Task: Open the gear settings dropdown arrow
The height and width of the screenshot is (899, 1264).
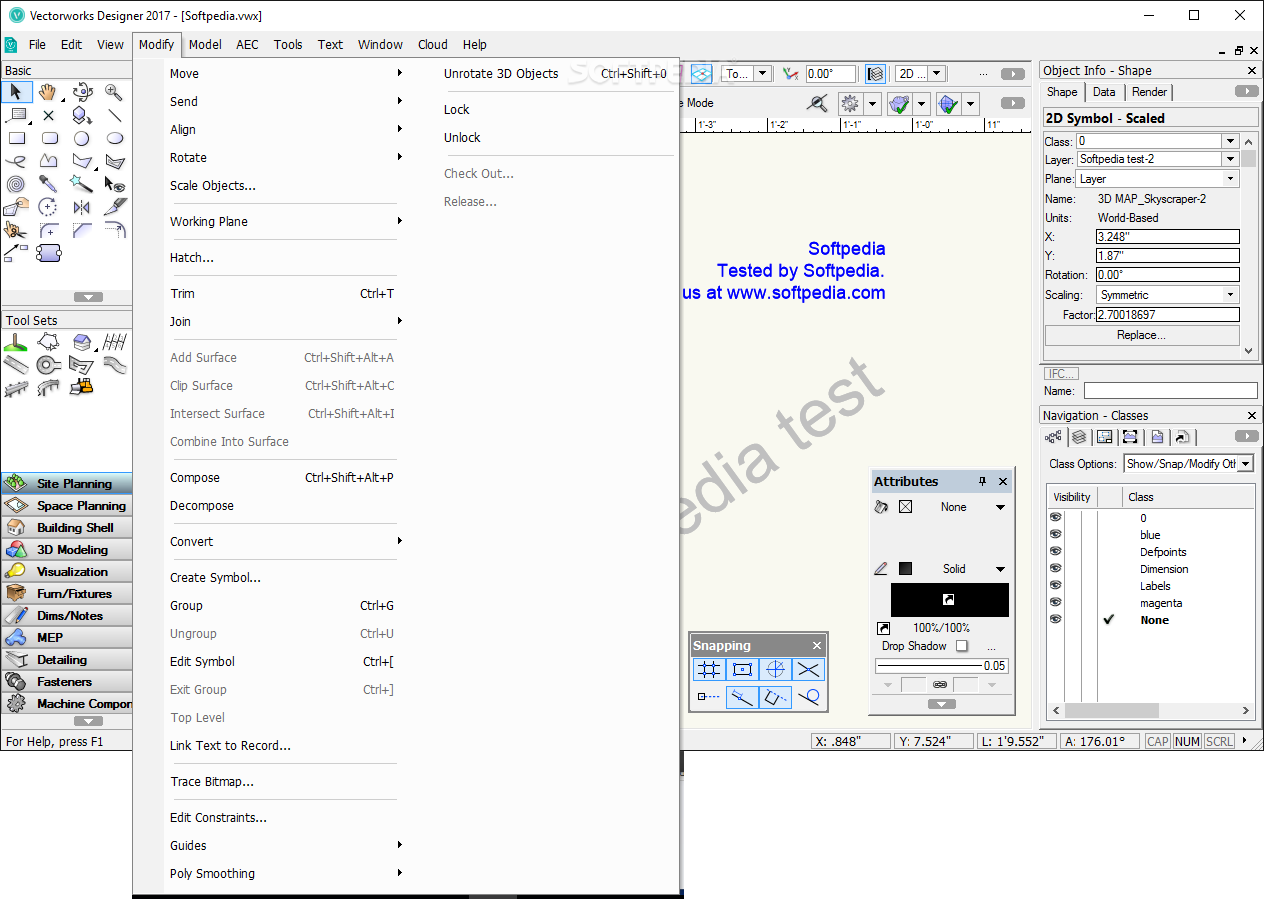Action: click(872, 103)
